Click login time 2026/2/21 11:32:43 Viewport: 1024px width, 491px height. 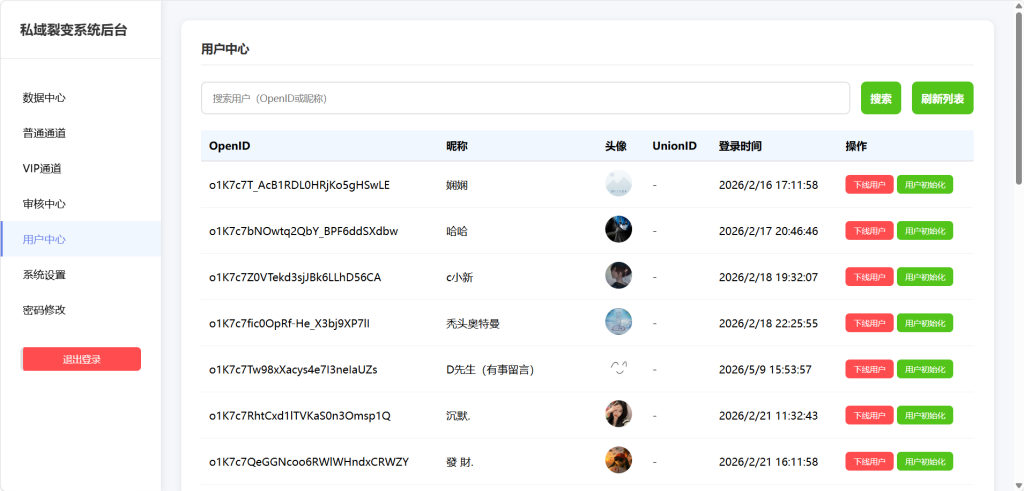(x=769, y=416)
